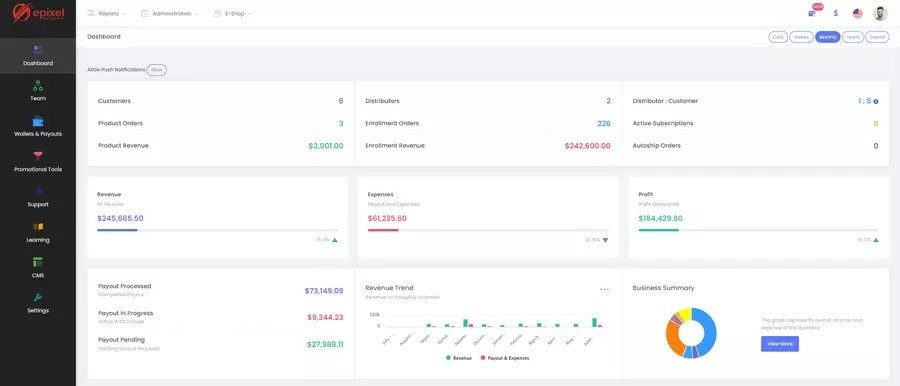Open the CMS layout icon
This screenshot has height=386, width=900.
click(x=38, y=263)
